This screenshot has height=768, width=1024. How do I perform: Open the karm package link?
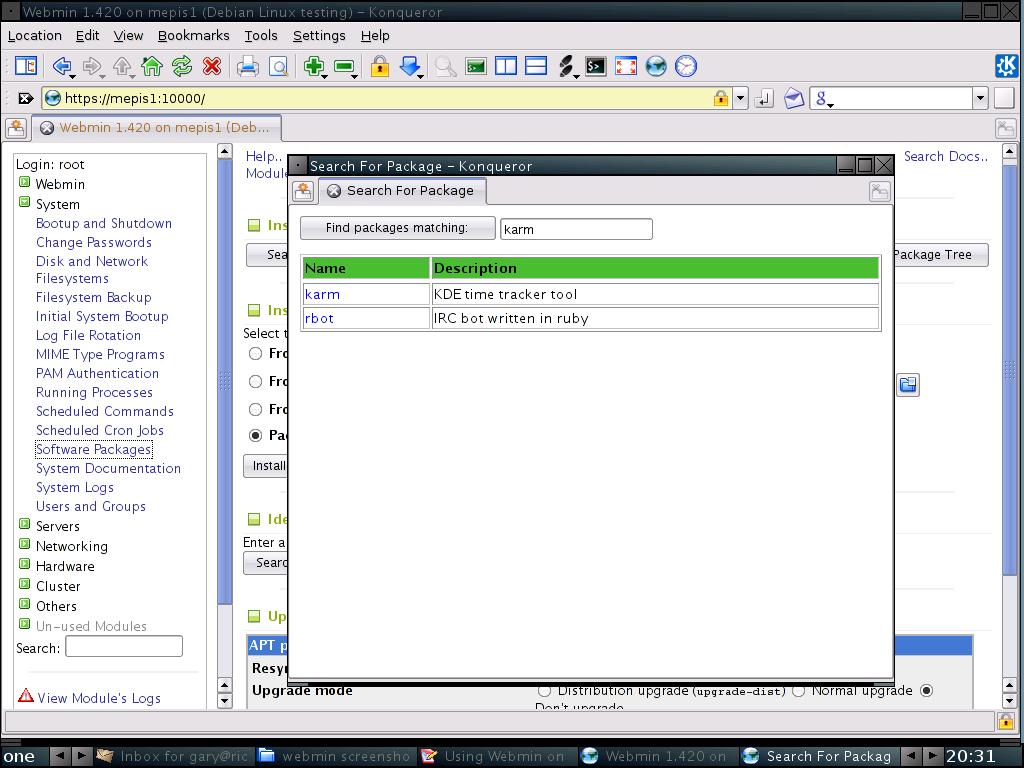(x=322, y=295)
